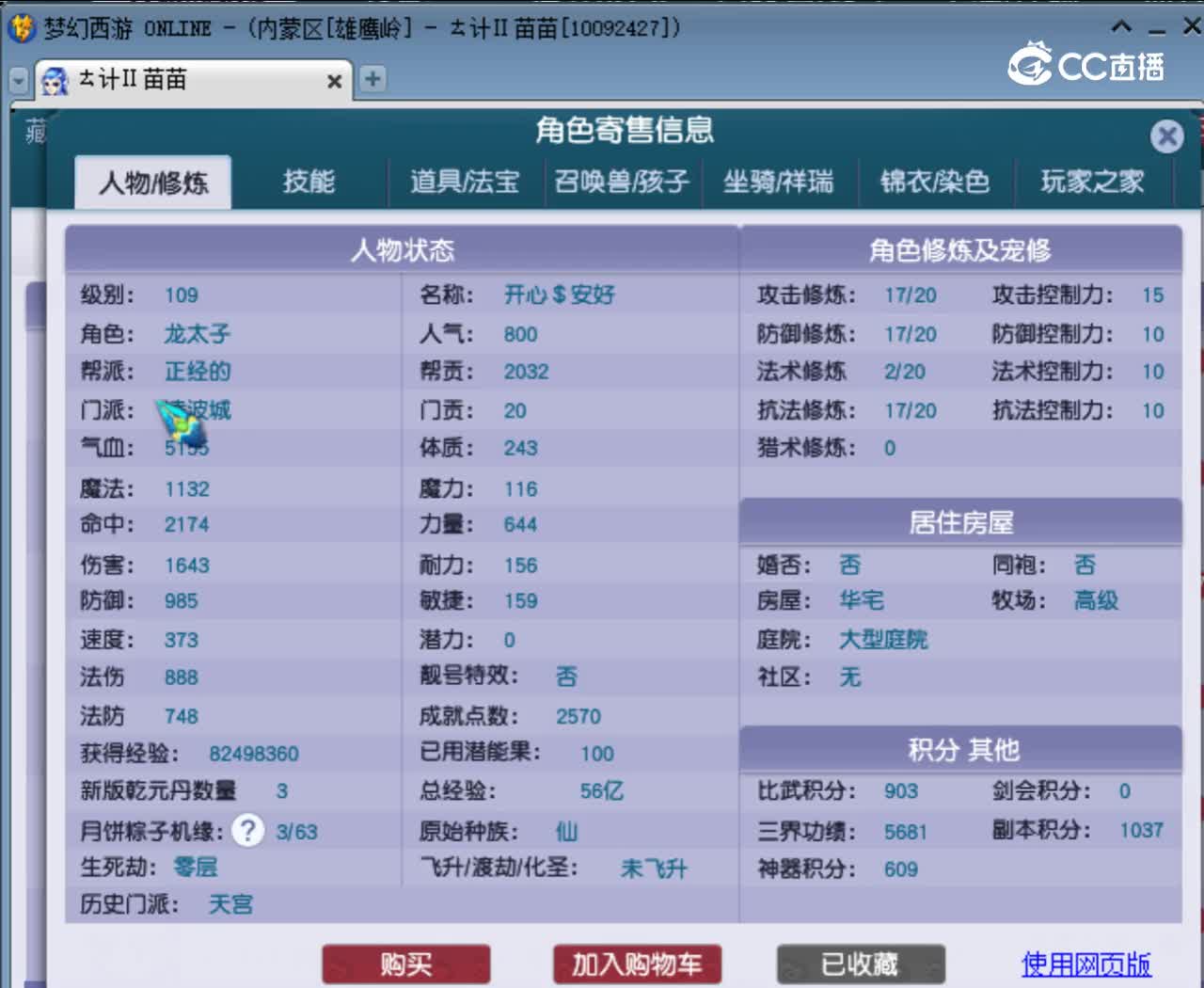
Task: Click the 加入购物车 button
Action: 638,964
